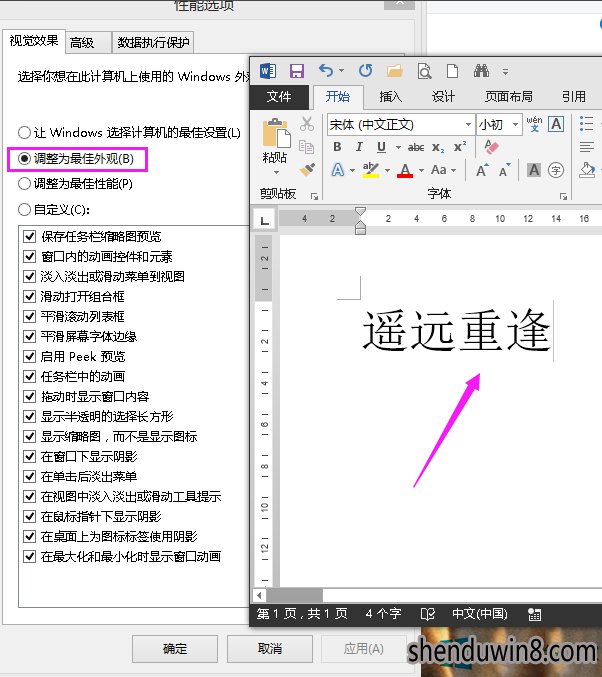This screenshot has height=677, width=602.
Task: Click the character border A icon
Action: [556, 124]
